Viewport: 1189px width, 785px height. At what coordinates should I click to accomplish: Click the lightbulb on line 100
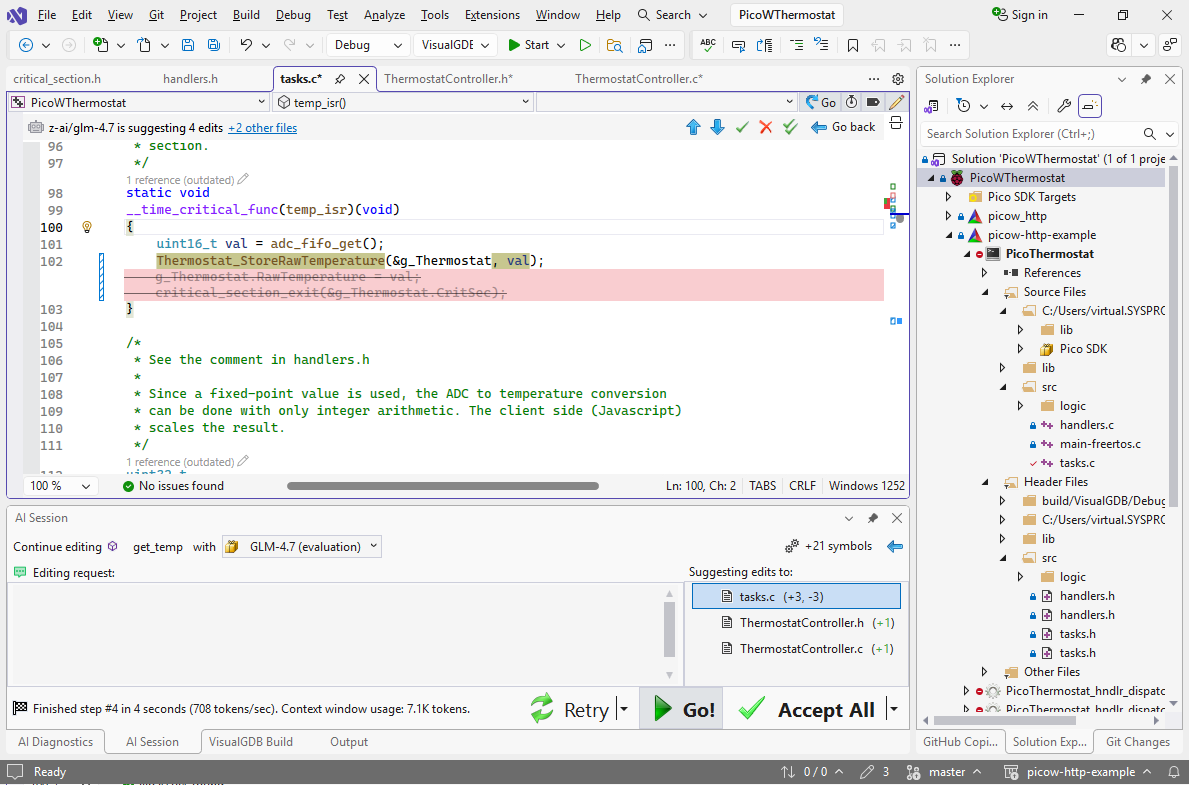tap(87, 227)
